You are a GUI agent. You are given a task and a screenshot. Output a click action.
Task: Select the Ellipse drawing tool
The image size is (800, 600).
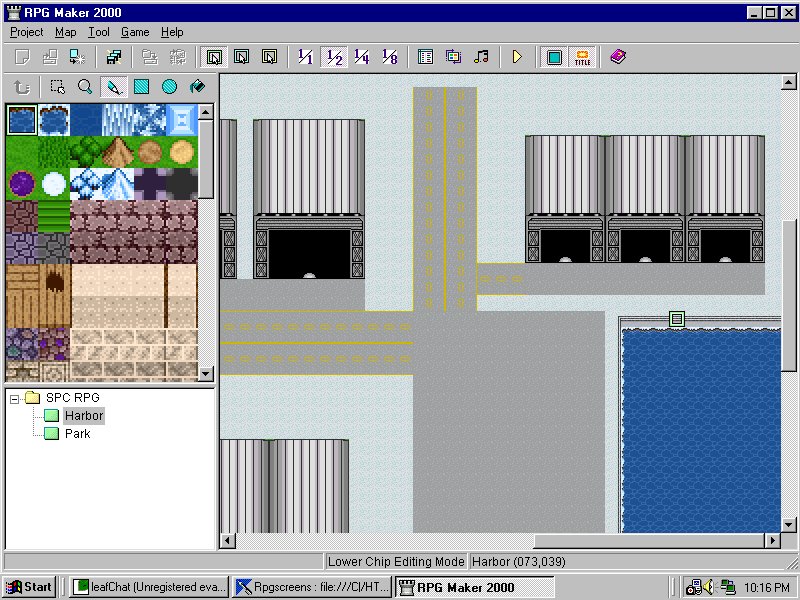(169, 87)
